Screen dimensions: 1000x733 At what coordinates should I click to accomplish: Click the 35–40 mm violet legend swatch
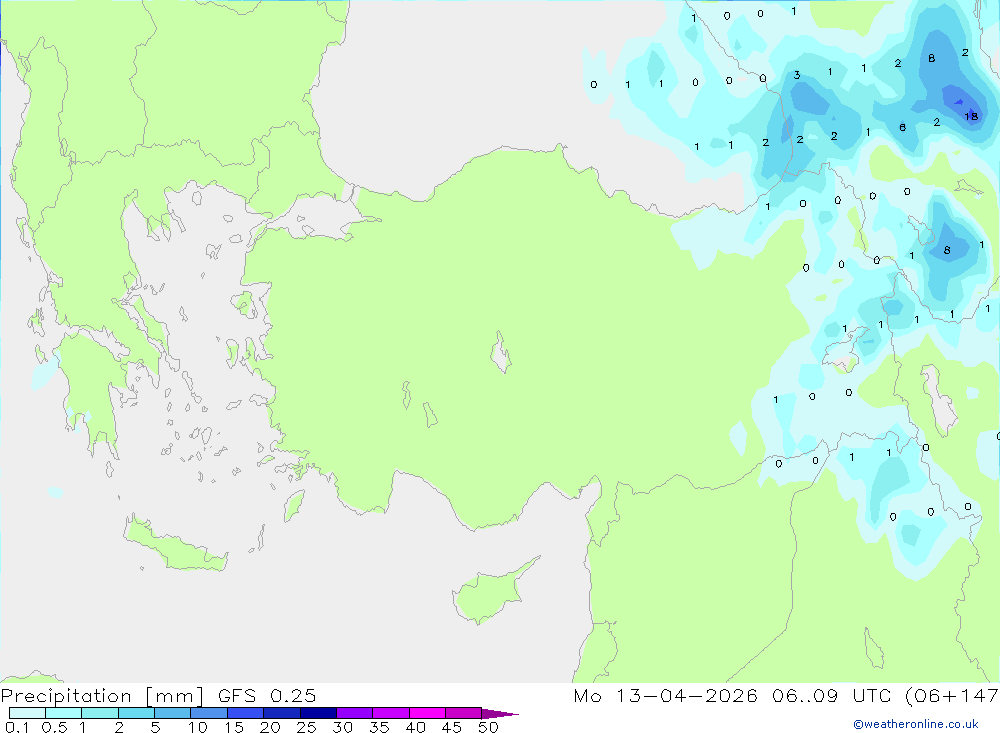391,713
